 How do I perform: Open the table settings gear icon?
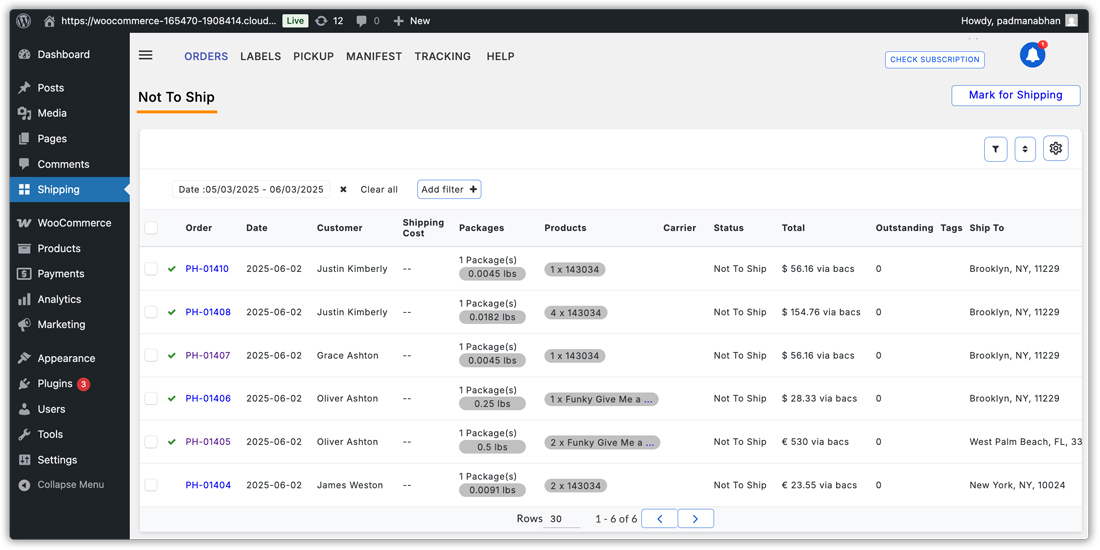(1056, 148)
